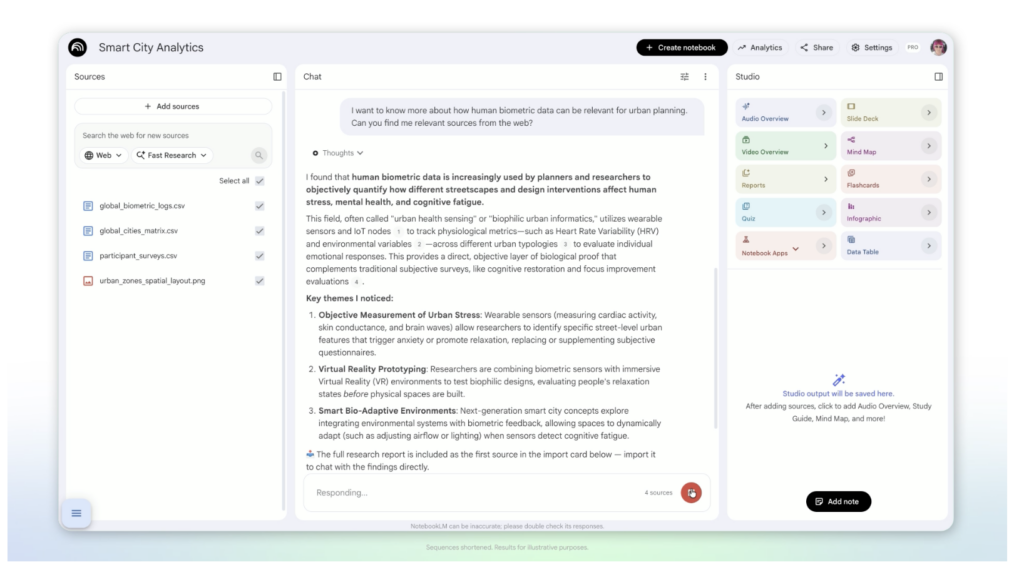This screenshot has width=1024, height=567.
Task: Click the Mind Map icon
Action: click(x=851, y=139)
